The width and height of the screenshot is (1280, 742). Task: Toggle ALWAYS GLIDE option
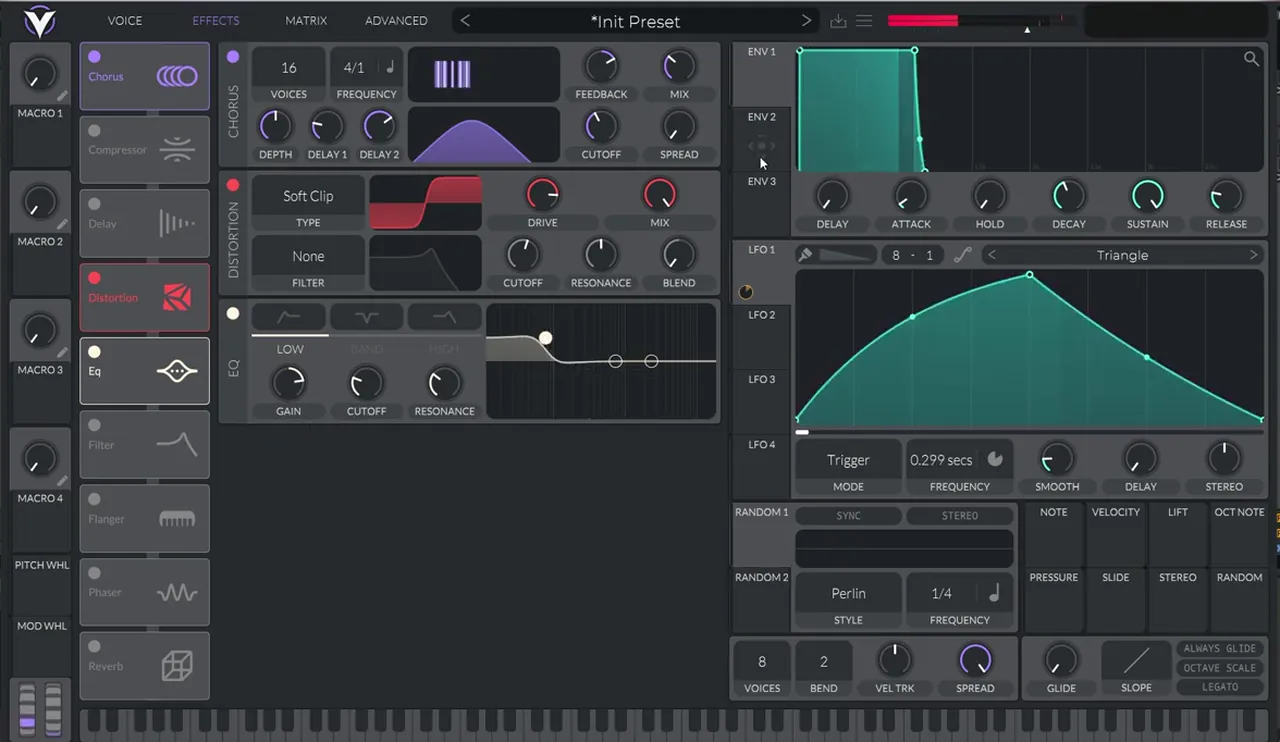1219,649
